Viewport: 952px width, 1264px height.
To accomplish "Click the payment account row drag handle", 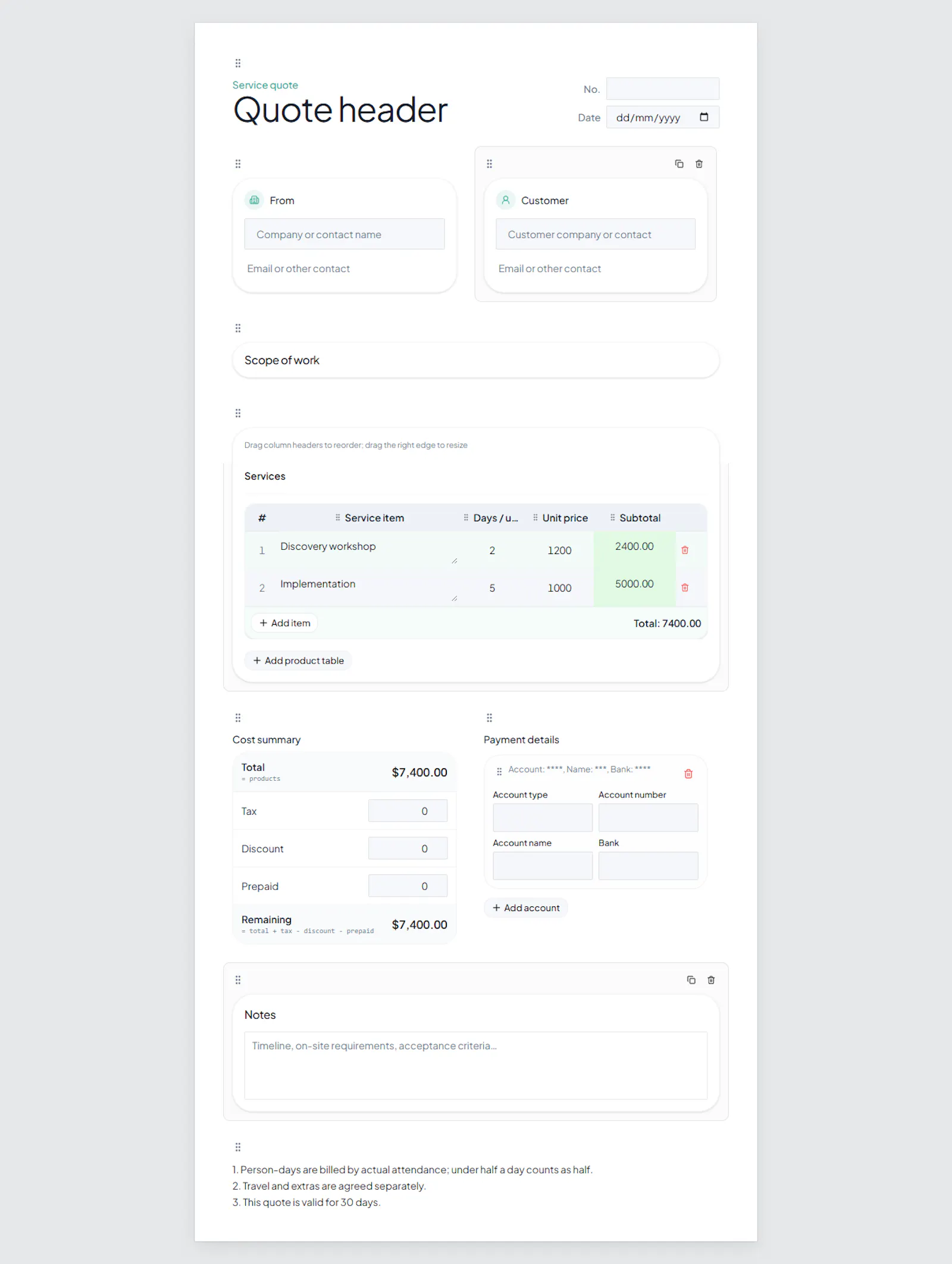I will point(499,771).
